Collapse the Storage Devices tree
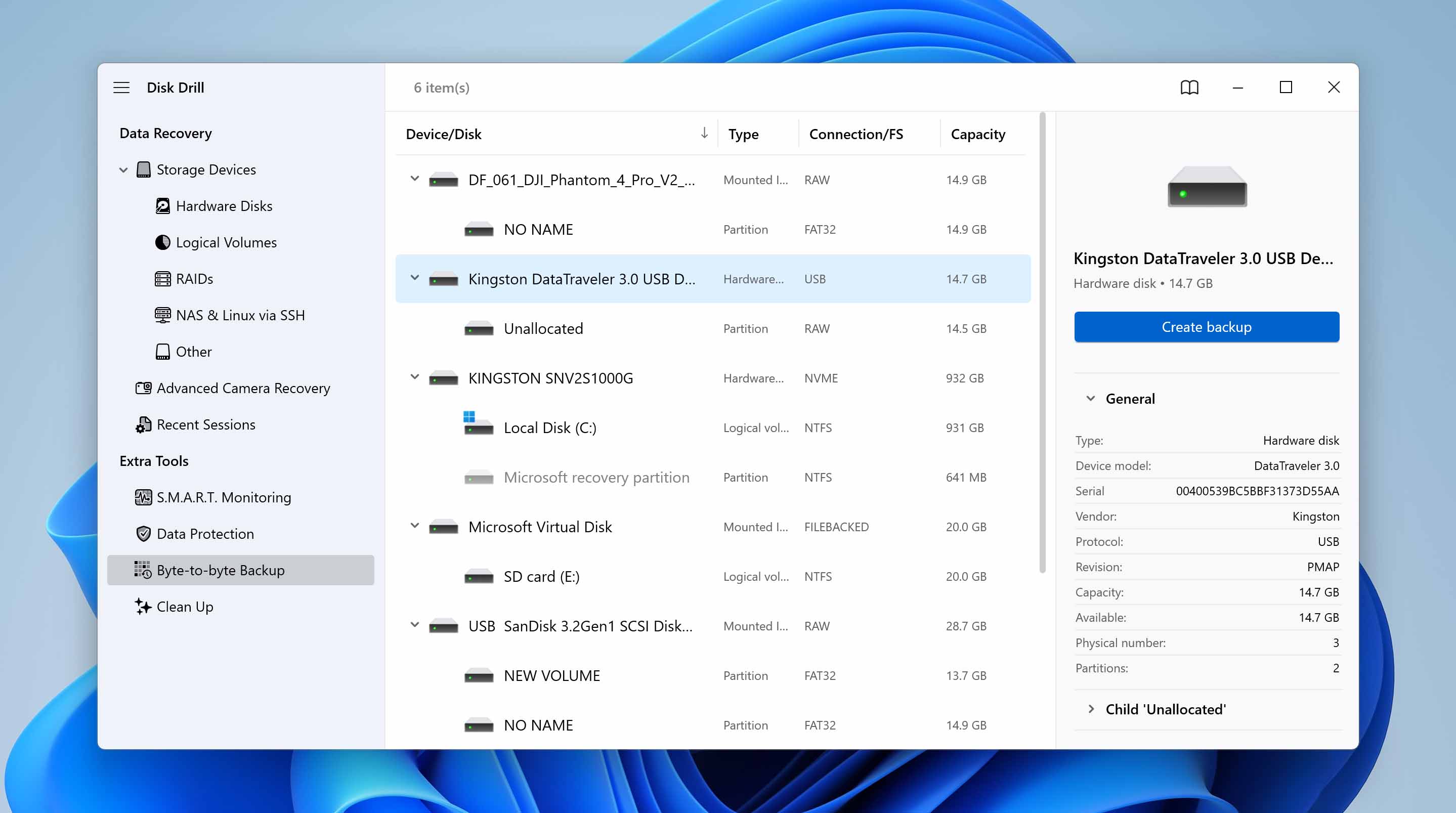Image resolution: width=1456 pixels, height=813 pixels. [124, 169]
